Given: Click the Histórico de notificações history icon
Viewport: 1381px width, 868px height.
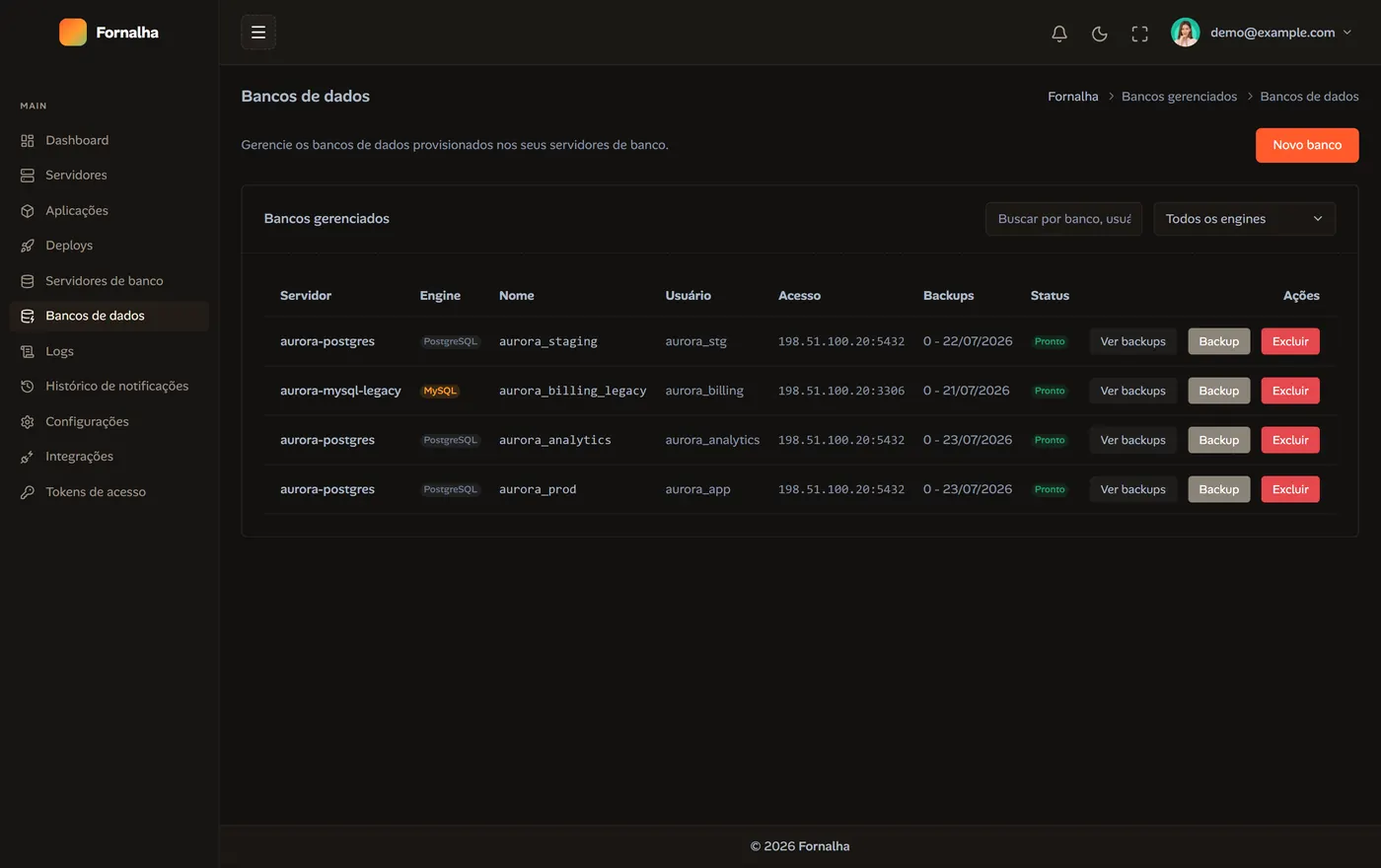Looking at the screenshot, I should (x=28, y=387).
